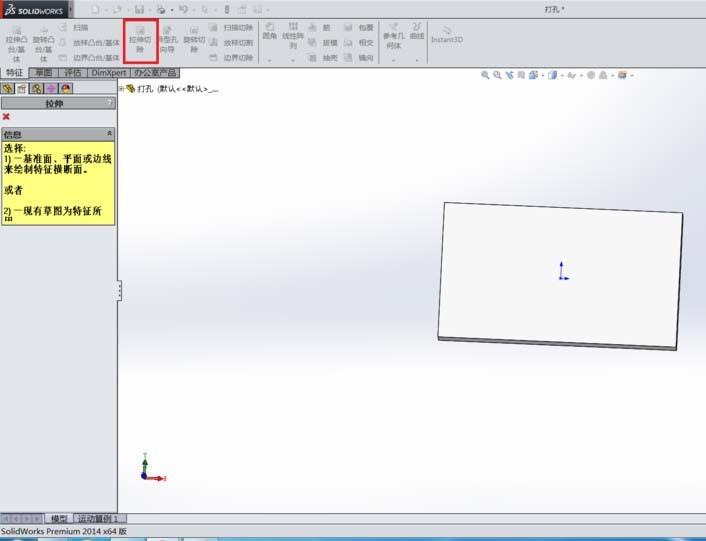
Task: Click the 旋转凸台/基体 revolve boss tool
Action: (x=44, y=44)
